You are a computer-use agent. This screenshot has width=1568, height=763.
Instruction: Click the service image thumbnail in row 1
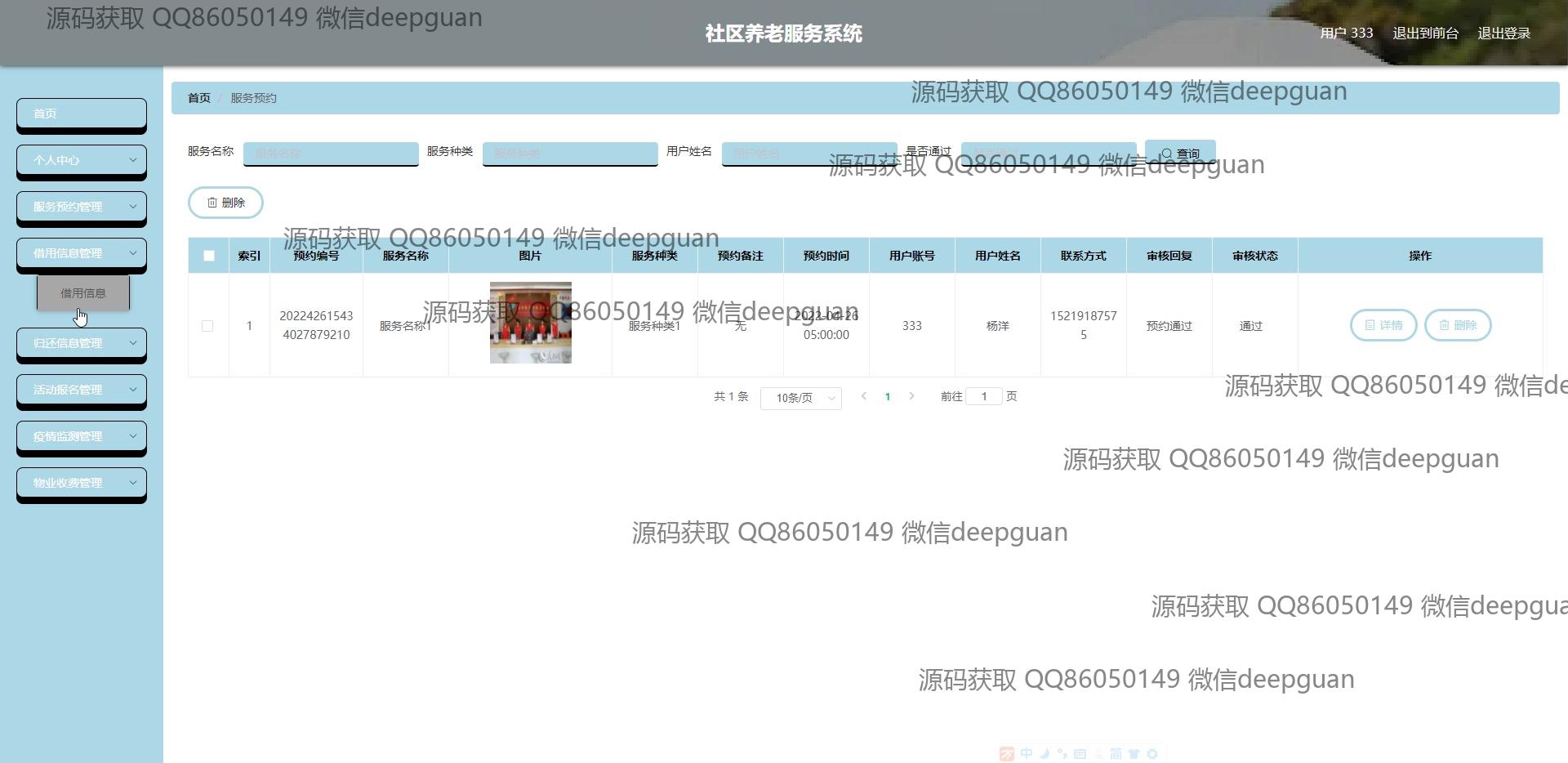[x=530, y=323]
